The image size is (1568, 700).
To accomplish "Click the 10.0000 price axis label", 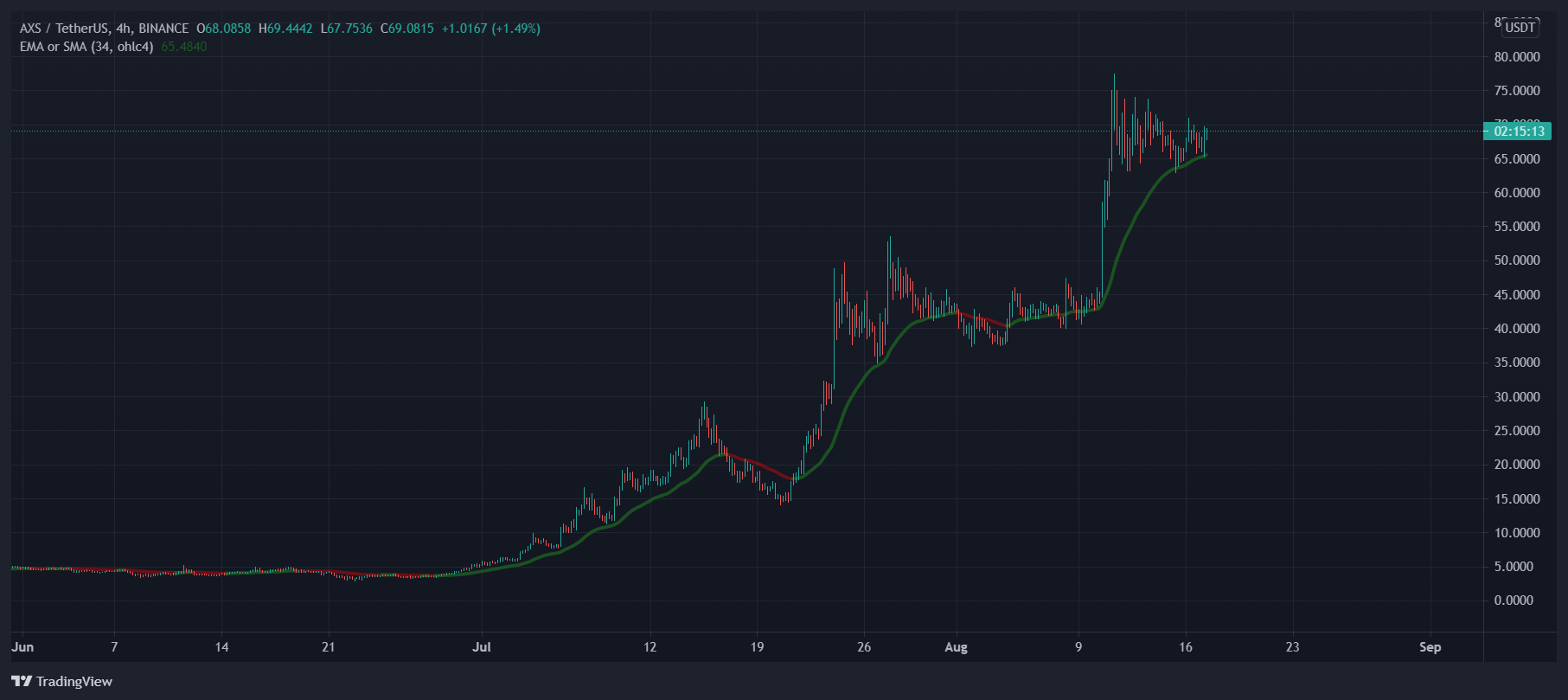I will 1517,533.
